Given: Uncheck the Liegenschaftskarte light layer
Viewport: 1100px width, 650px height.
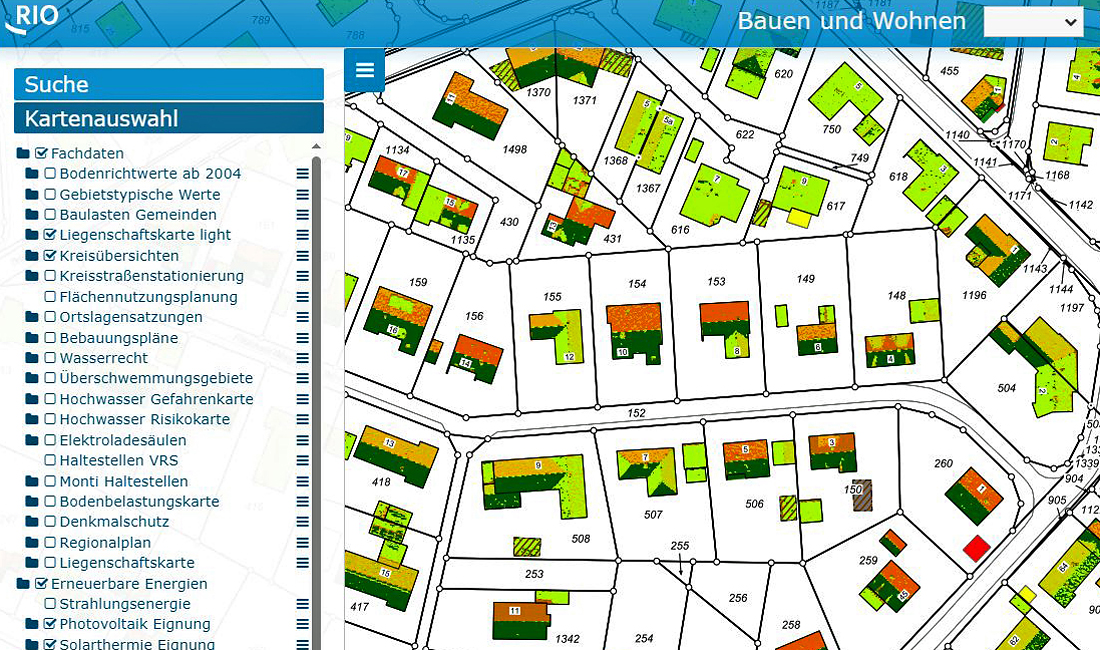Looking at the screenshot, I should click(50, 235).
